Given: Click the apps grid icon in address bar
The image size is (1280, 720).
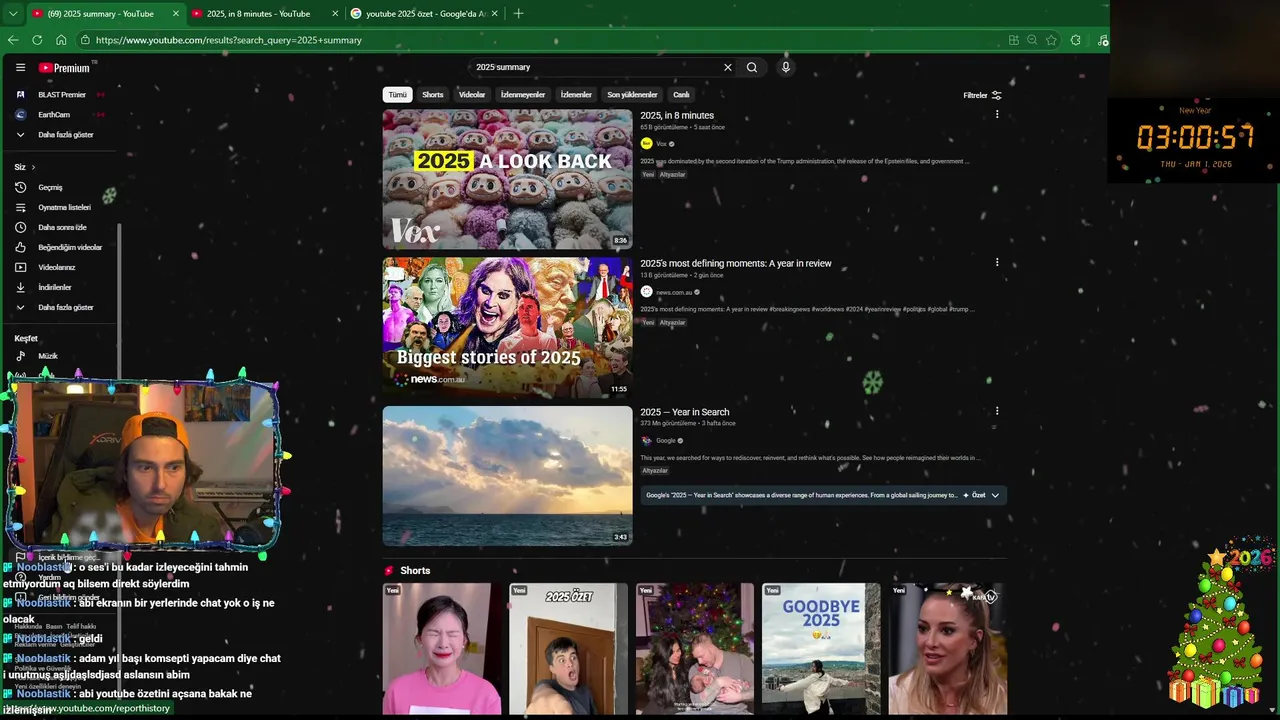Looking at the screenshot, I should point(1013,40).
